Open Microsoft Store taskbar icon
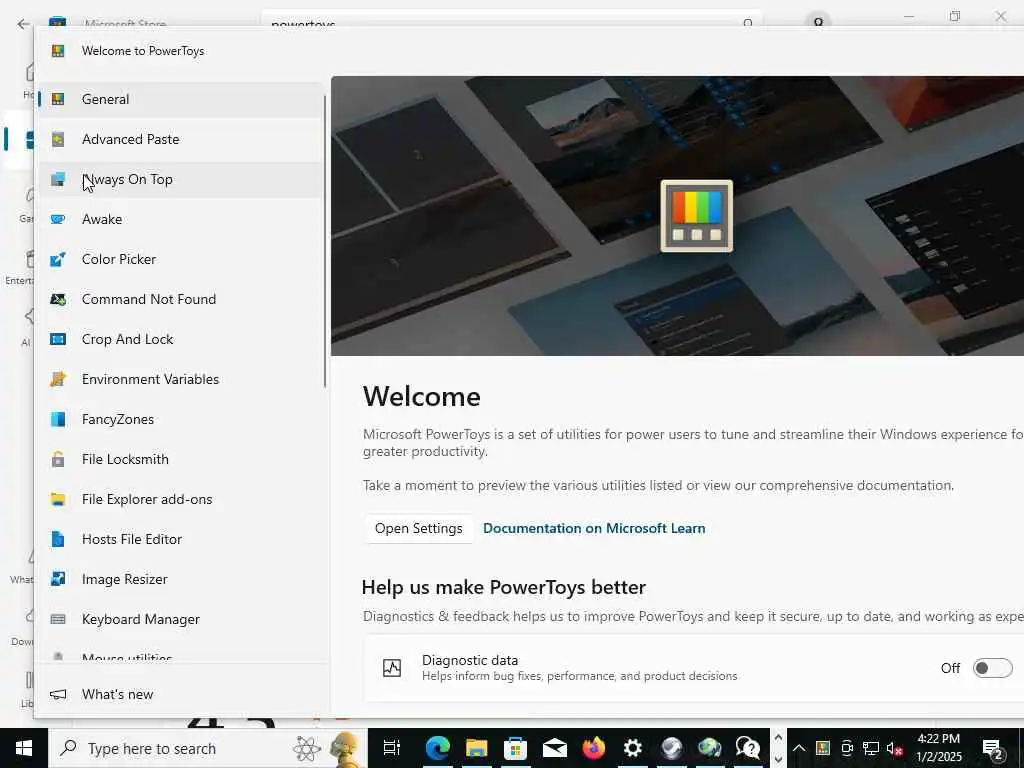 coord(515,748)
